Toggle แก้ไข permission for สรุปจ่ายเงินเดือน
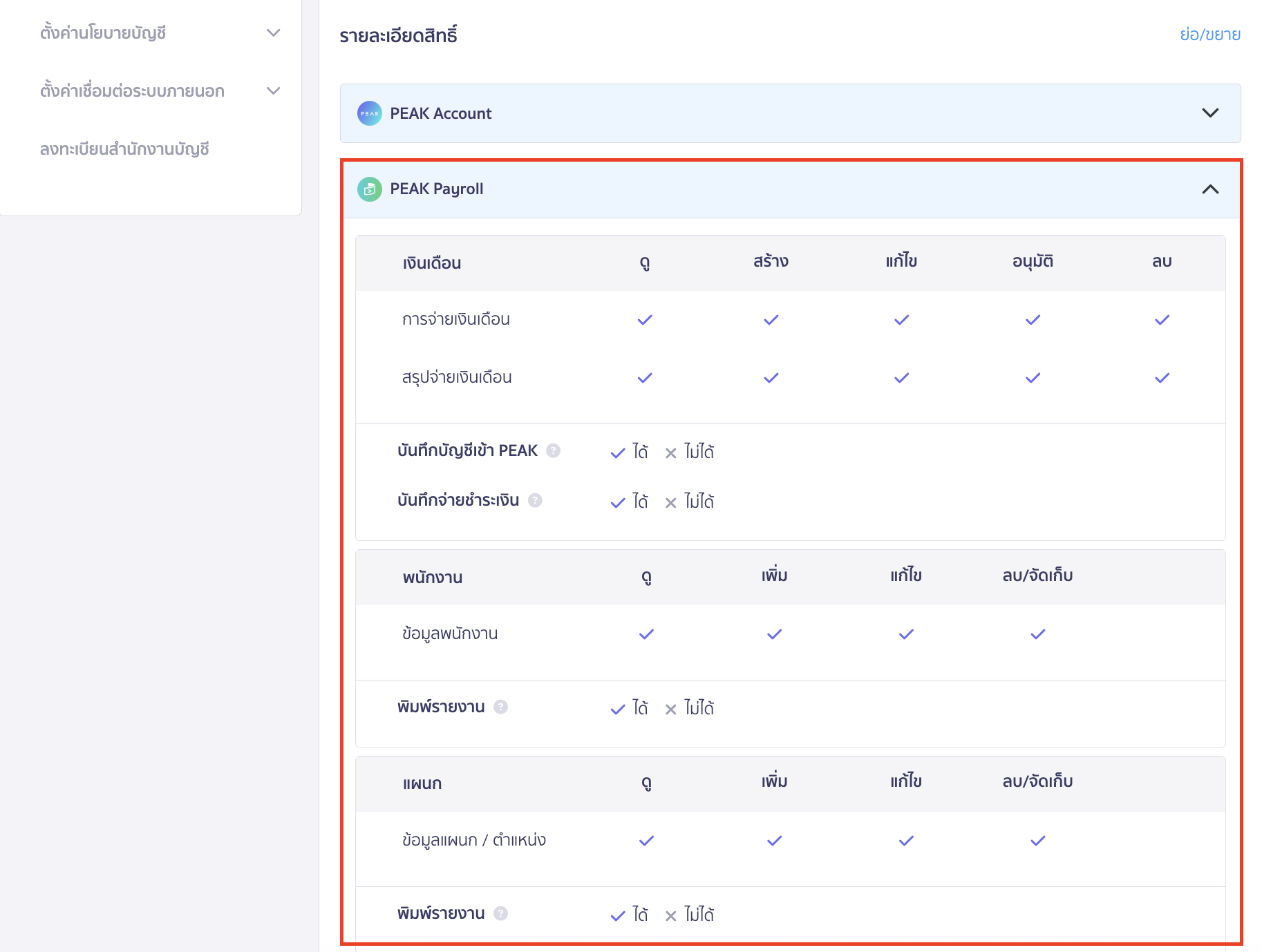Screen dimensions: 1262x952 901,378
